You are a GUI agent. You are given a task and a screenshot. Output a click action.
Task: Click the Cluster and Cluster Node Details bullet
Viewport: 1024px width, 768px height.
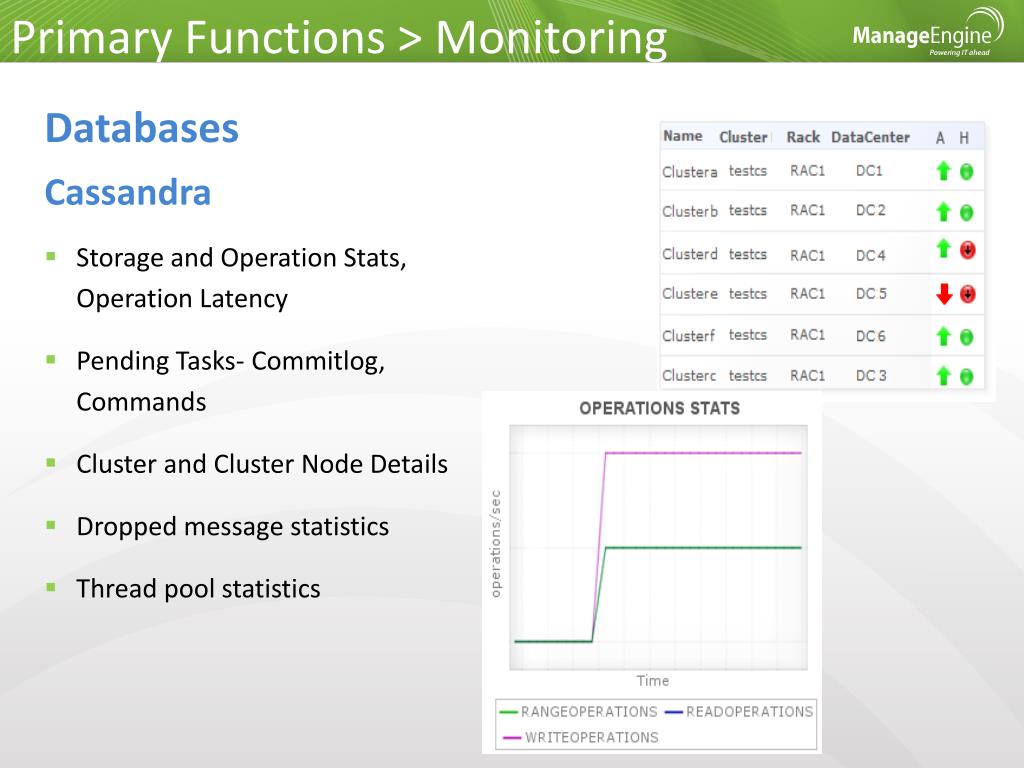262,464
